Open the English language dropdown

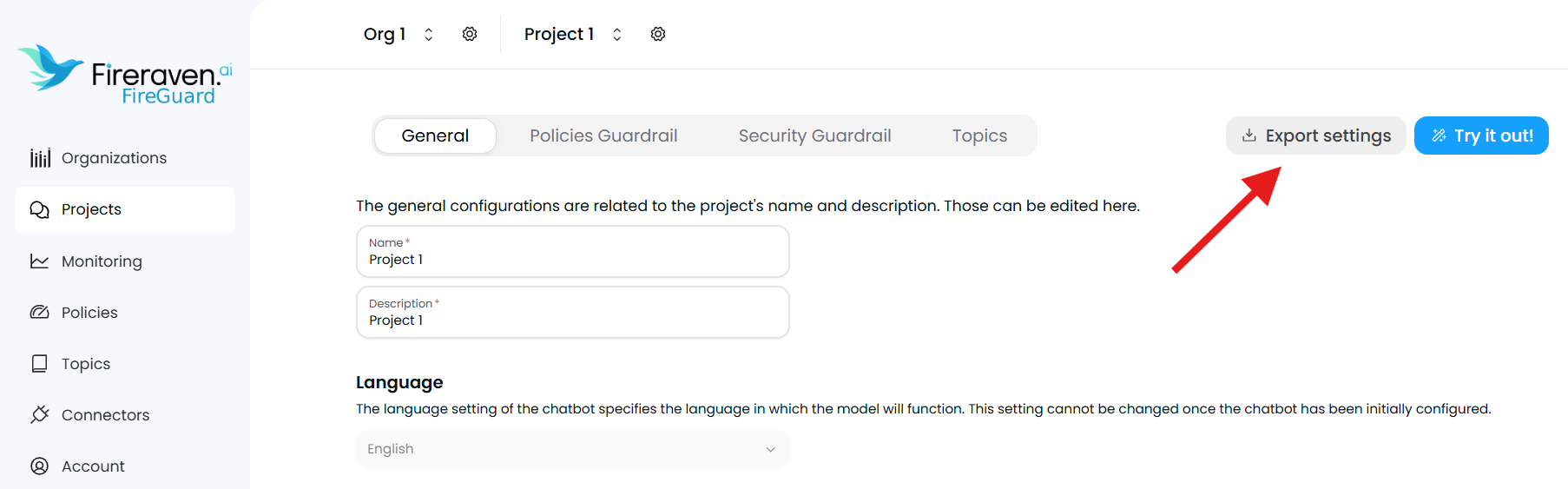coord(573,449)
